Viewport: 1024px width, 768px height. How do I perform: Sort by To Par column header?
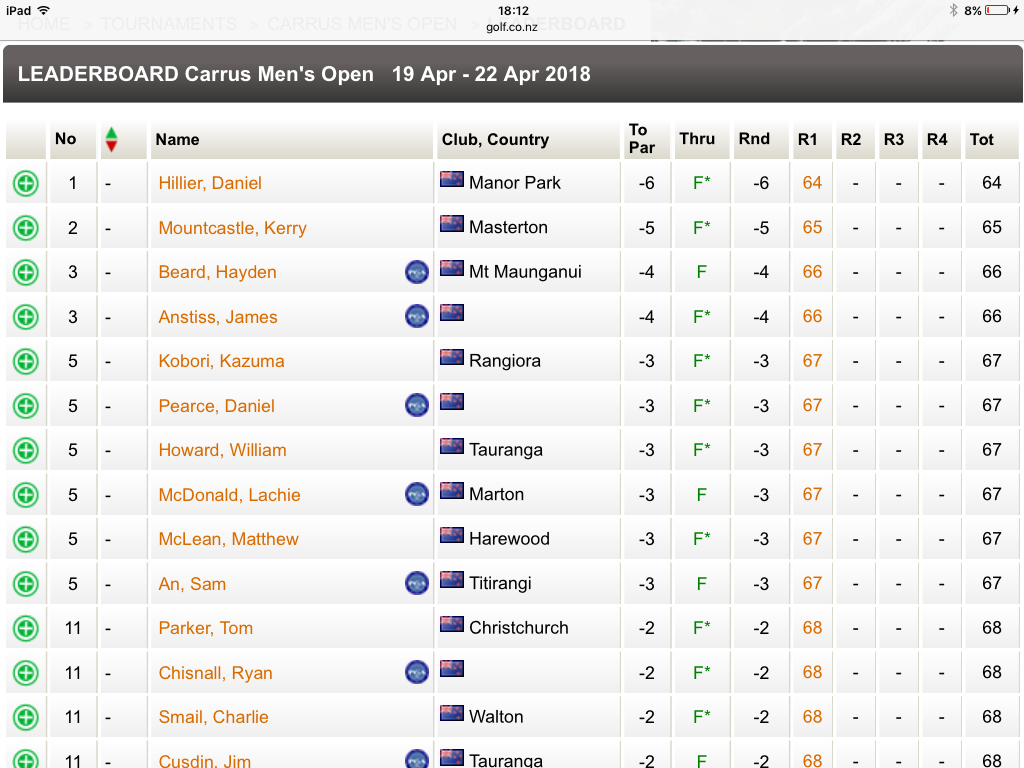coord(641,139)
